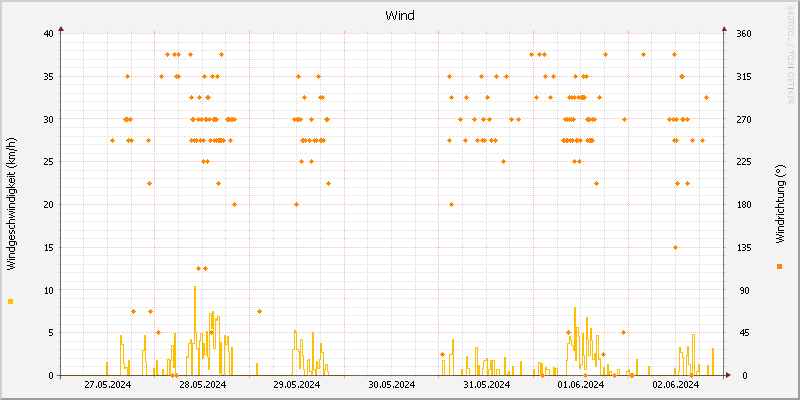Click the Windgeschwindigkeit (km/h) axis title

point(11,204)
